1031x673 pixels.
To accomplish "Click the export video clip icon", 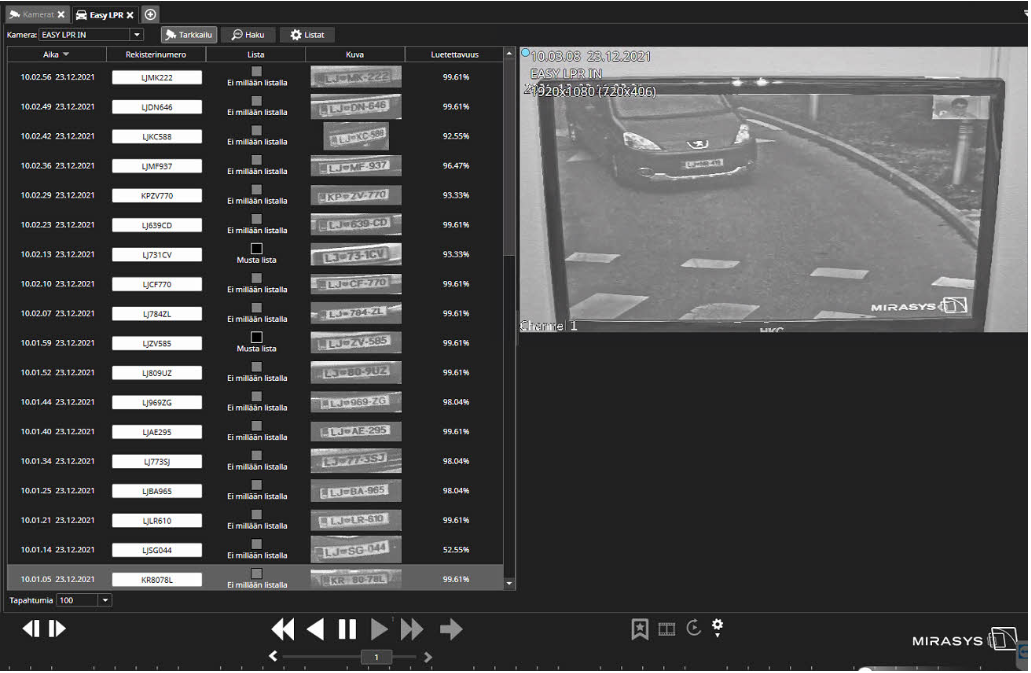I will pos(666,629).
